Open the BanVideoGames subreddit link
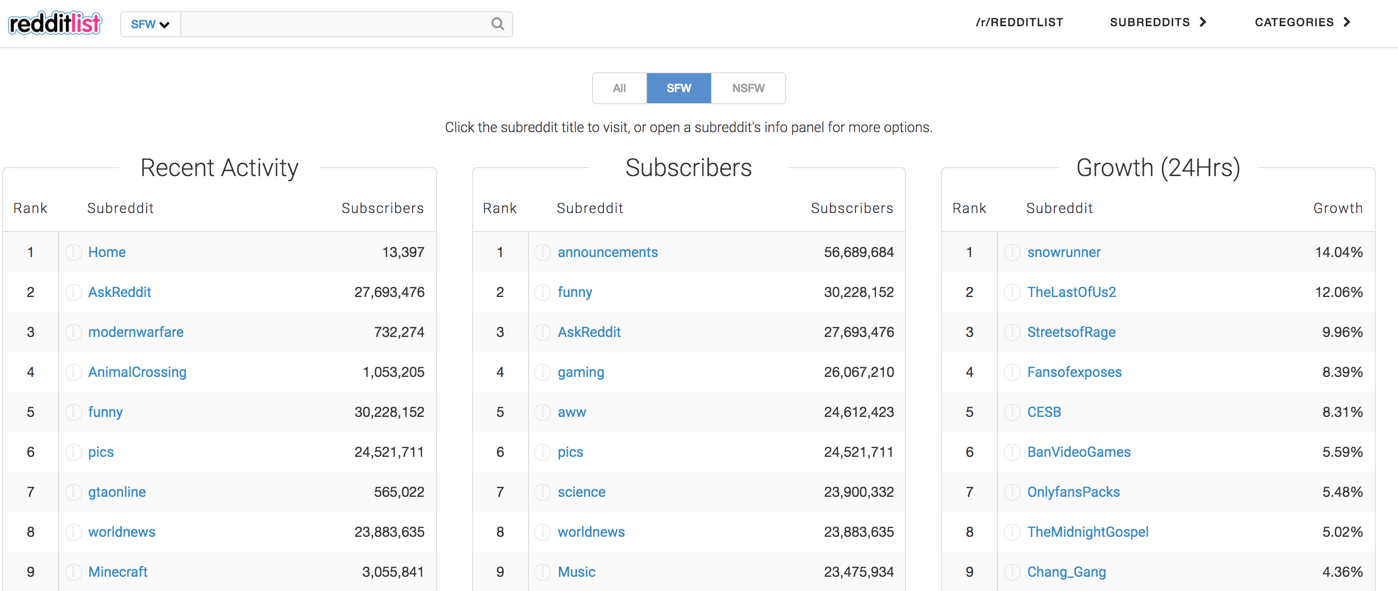 (x=1079, y=452)
